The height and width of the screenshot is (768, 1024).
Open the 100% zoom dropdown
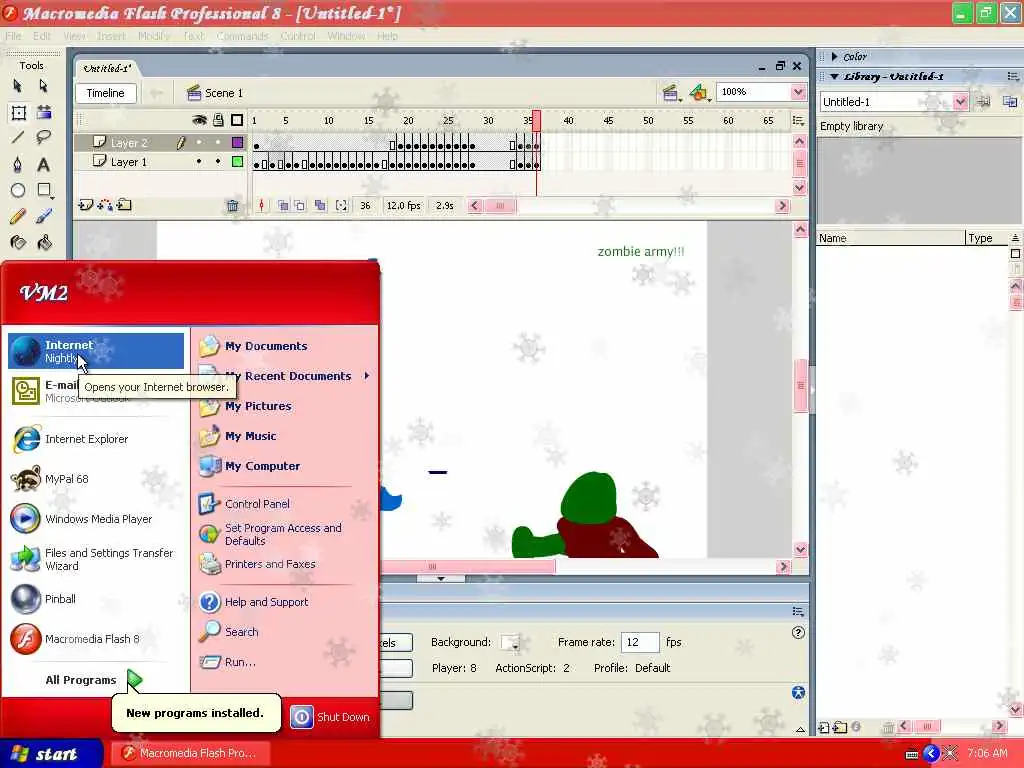pos(798,92)
